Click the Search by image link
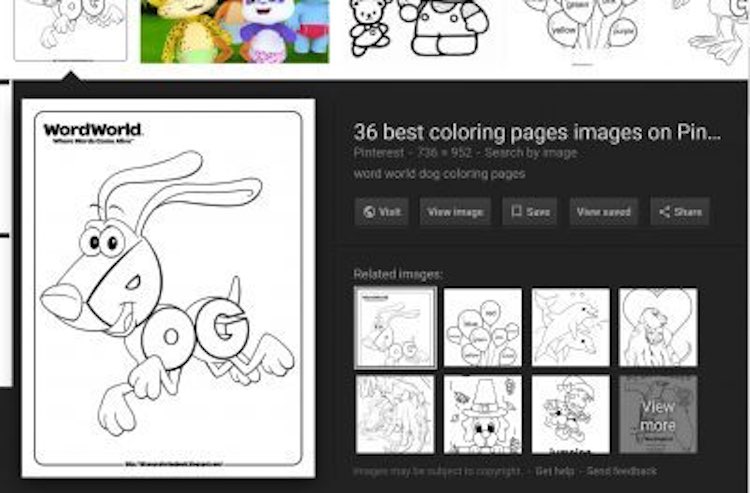The image size is (750, 493). pos(530,153)
